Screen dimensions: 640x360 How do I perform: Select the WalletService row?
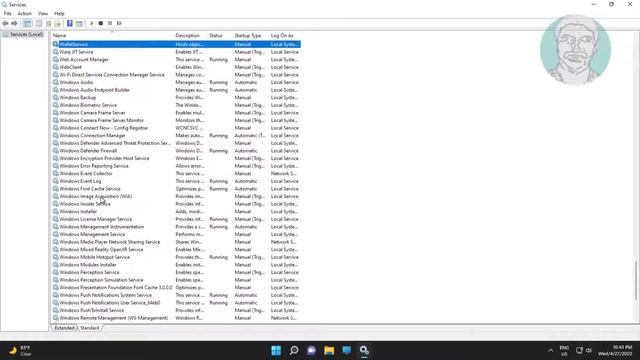(176, 44)
